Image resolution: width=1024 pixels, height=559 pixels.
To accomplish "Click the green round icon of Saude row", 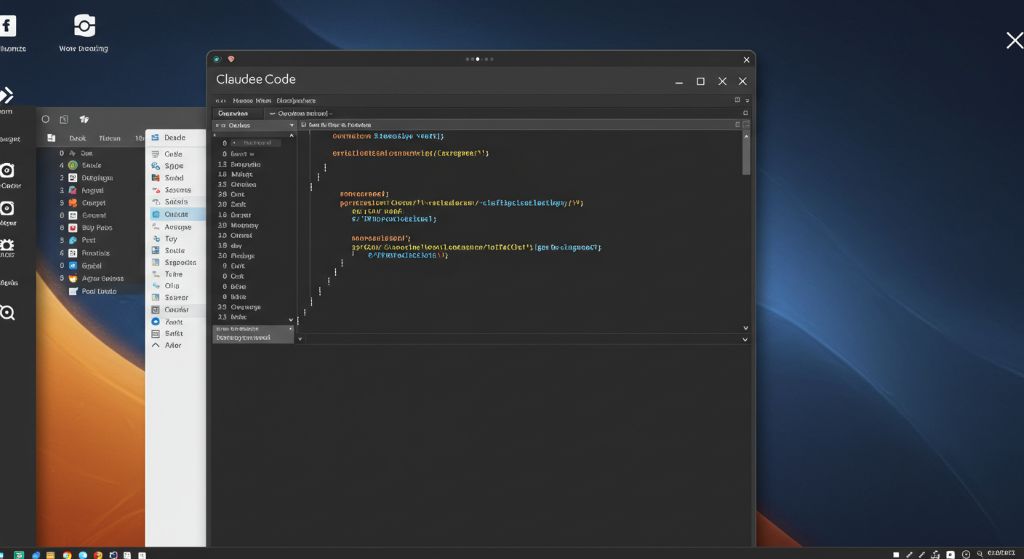I will click(x=73, y=165).
